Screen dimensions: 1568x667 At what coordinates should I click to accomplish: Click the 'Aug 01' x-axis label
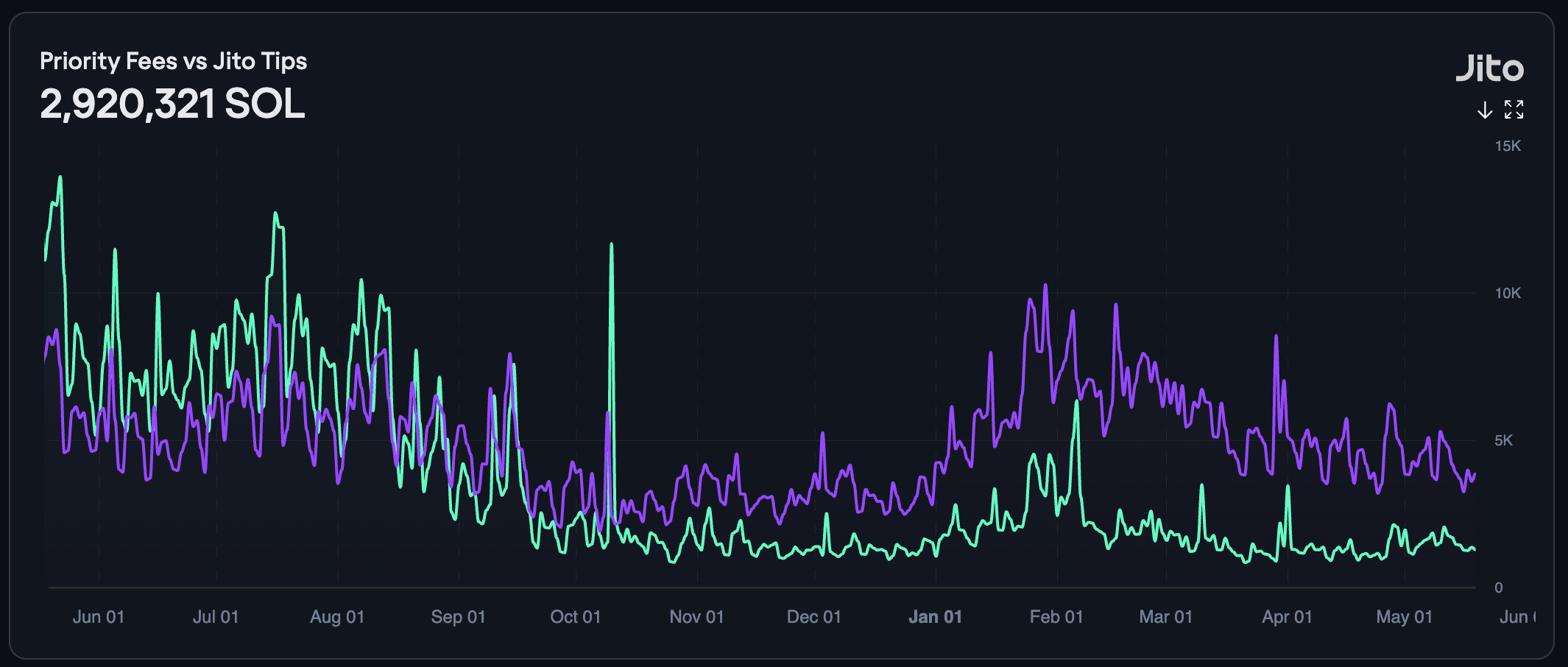pos(337,617)
